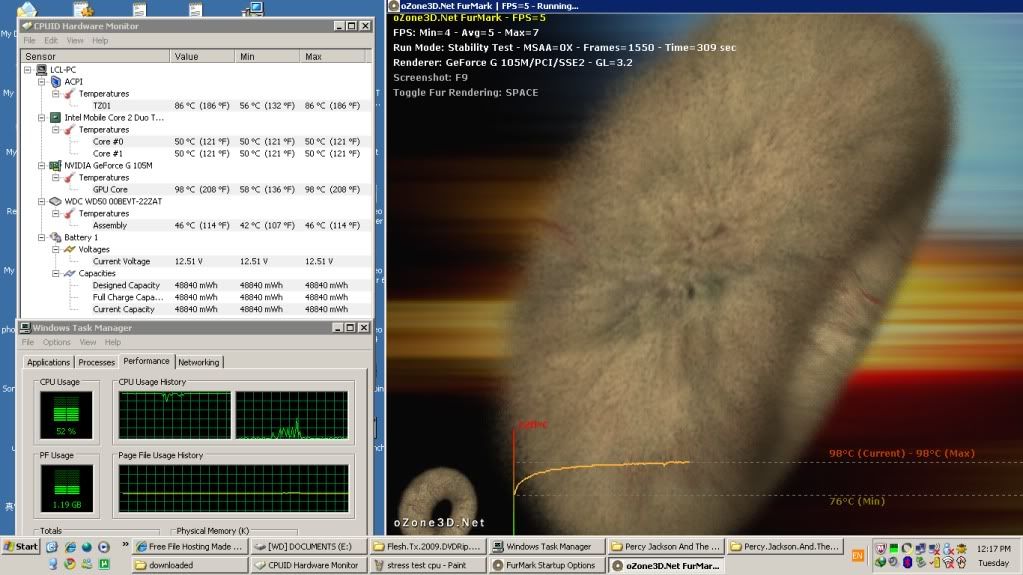This screenshot has height=575, width=1023.
Task: Click the Capacities wave icon
Action: pyautogui.click(x=70, y=273)
